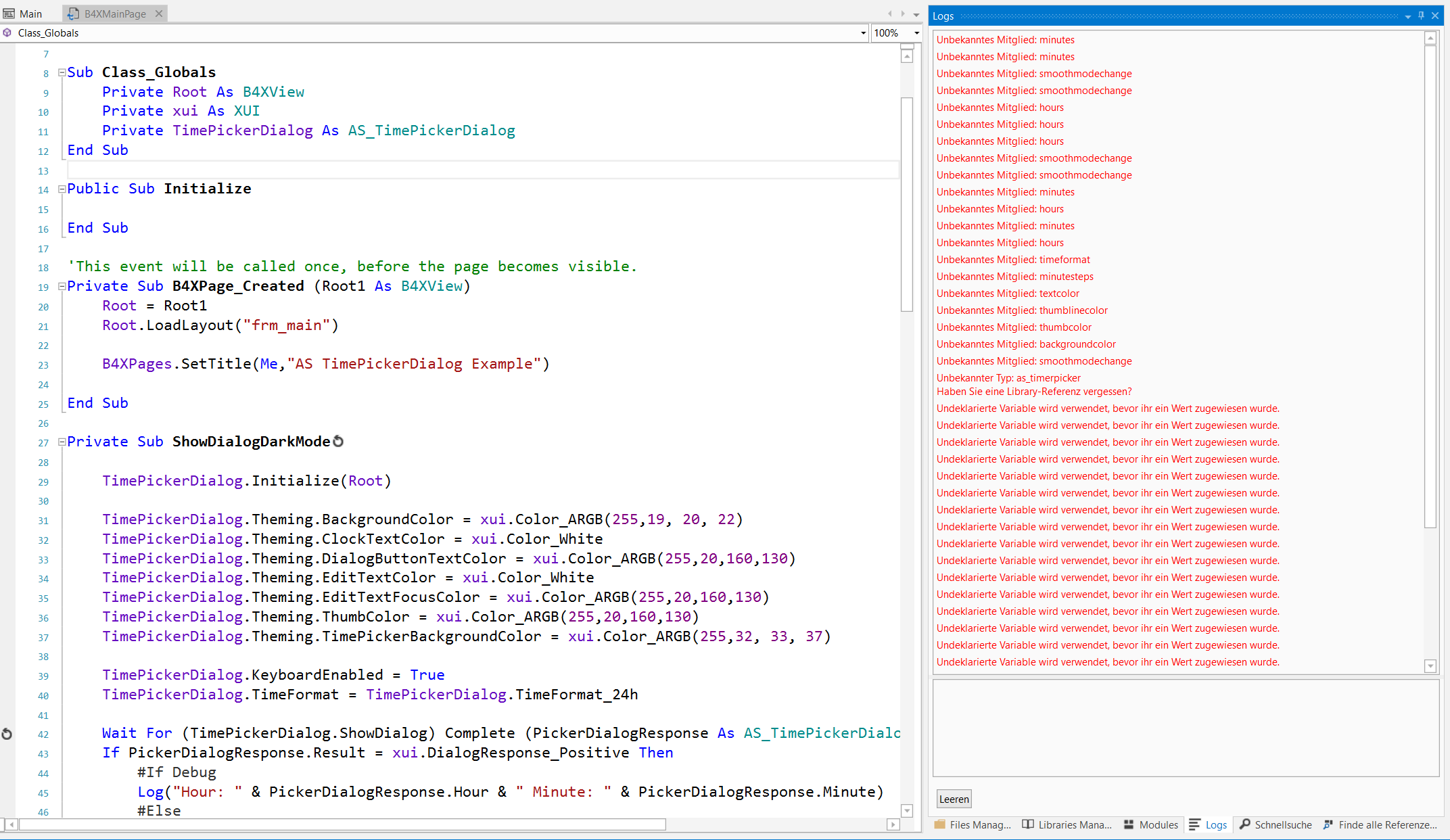Open the zoom 100% dropdown
The image size is (1450, 840).
click(916, 33)
